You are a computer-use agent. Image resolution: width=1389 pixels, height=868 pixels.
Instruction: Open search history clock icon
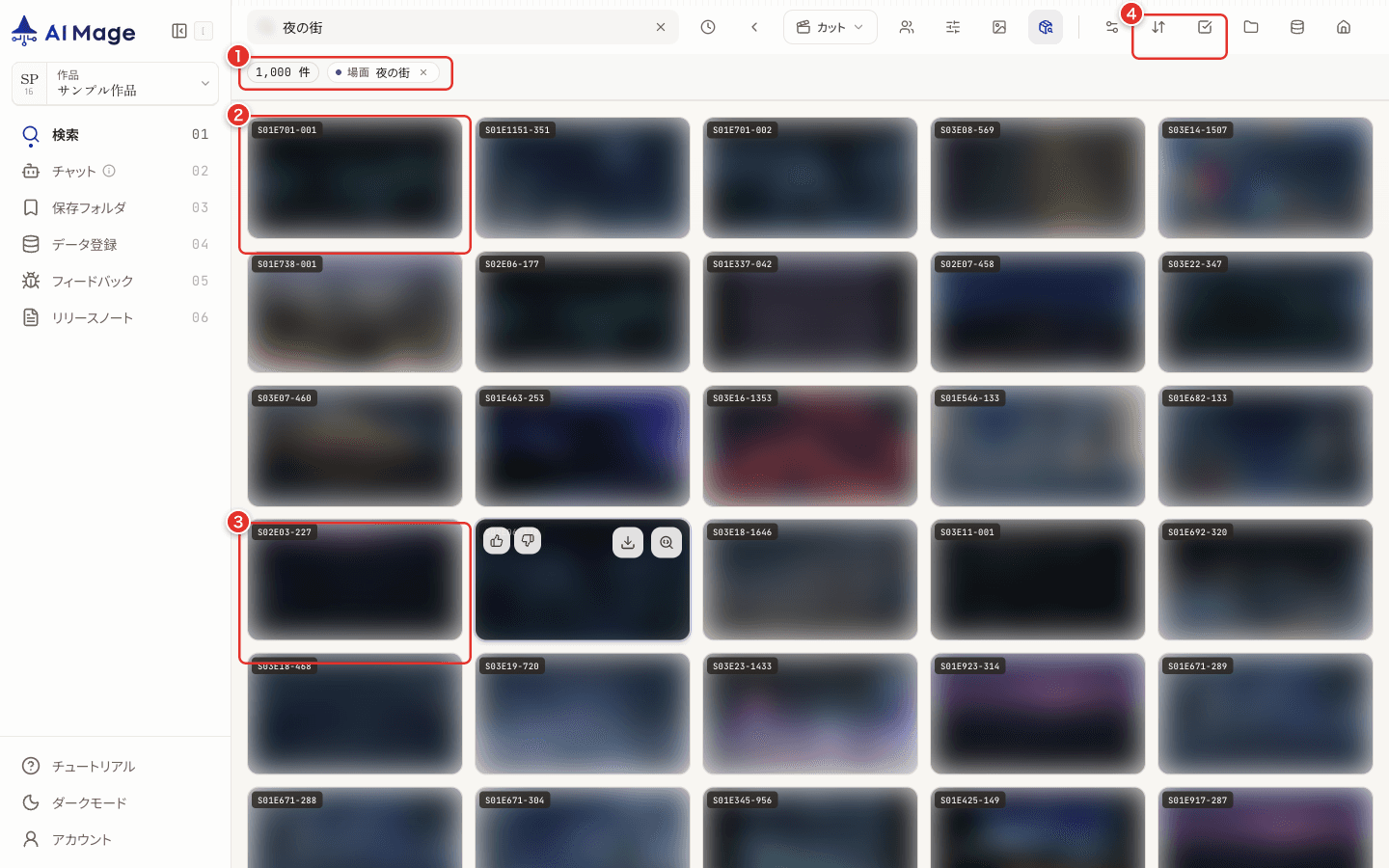(x=708, y=27)
